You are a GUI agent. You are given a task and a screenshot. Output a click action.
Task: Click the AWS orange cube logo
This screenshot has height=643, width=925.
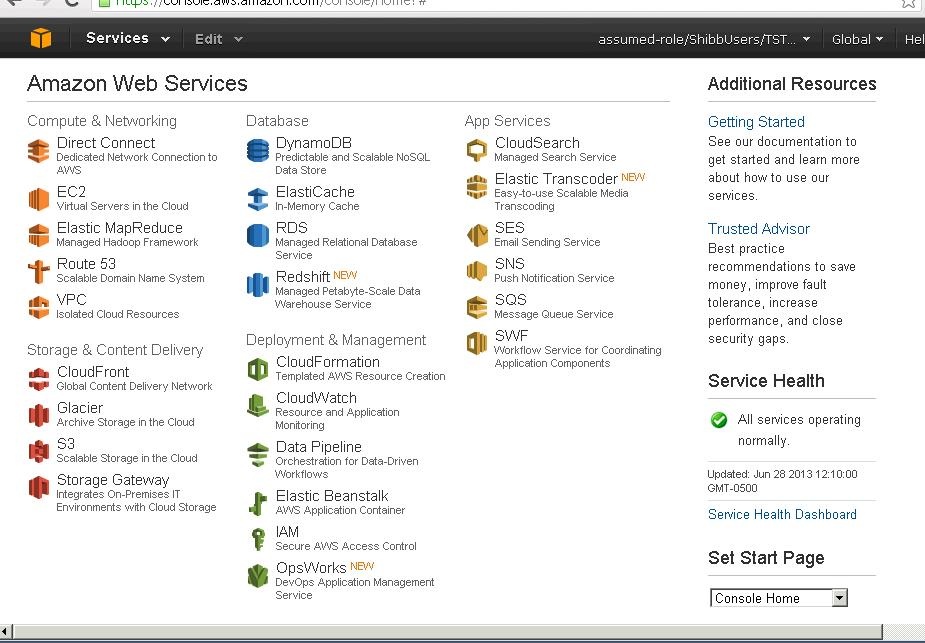point(41,38)
